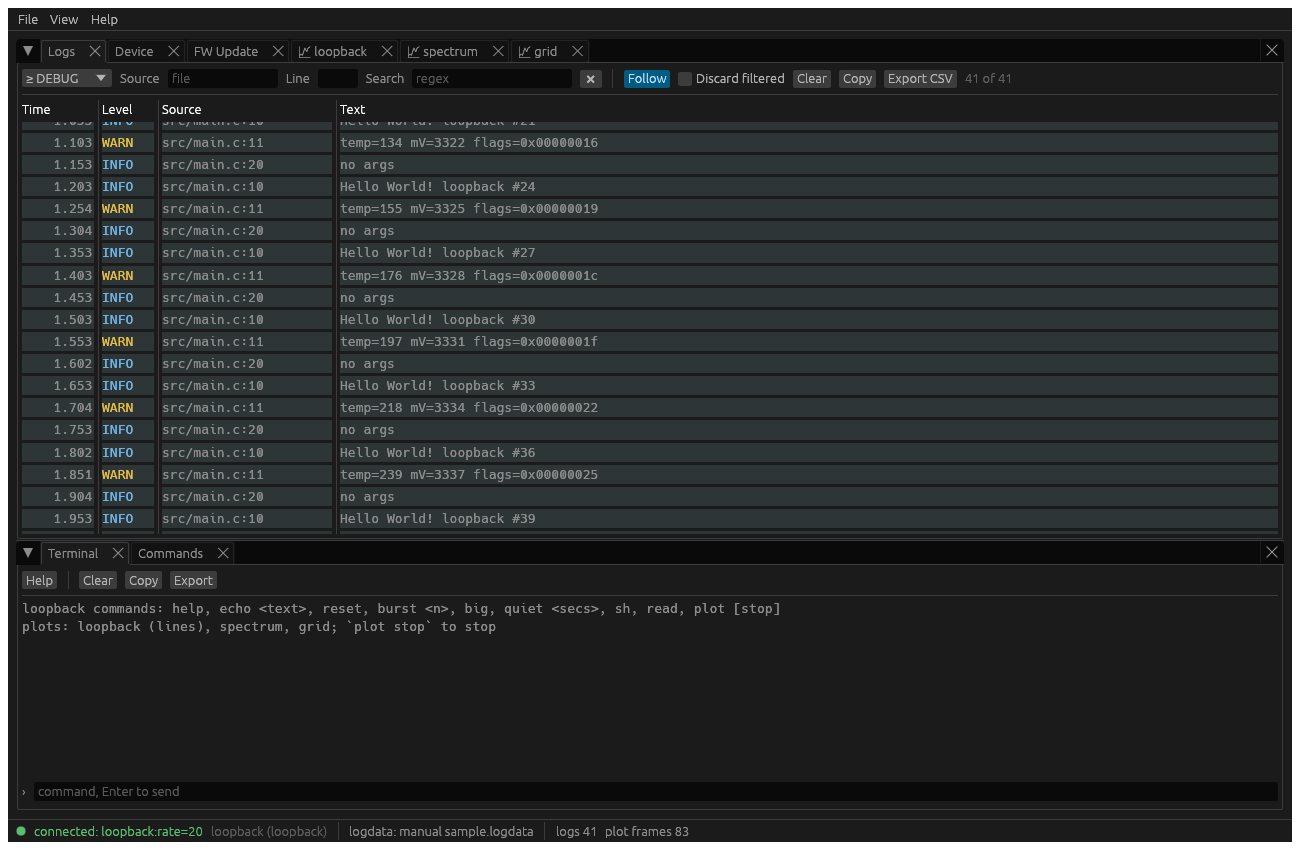Close the Logs tab

coord(95,51)
